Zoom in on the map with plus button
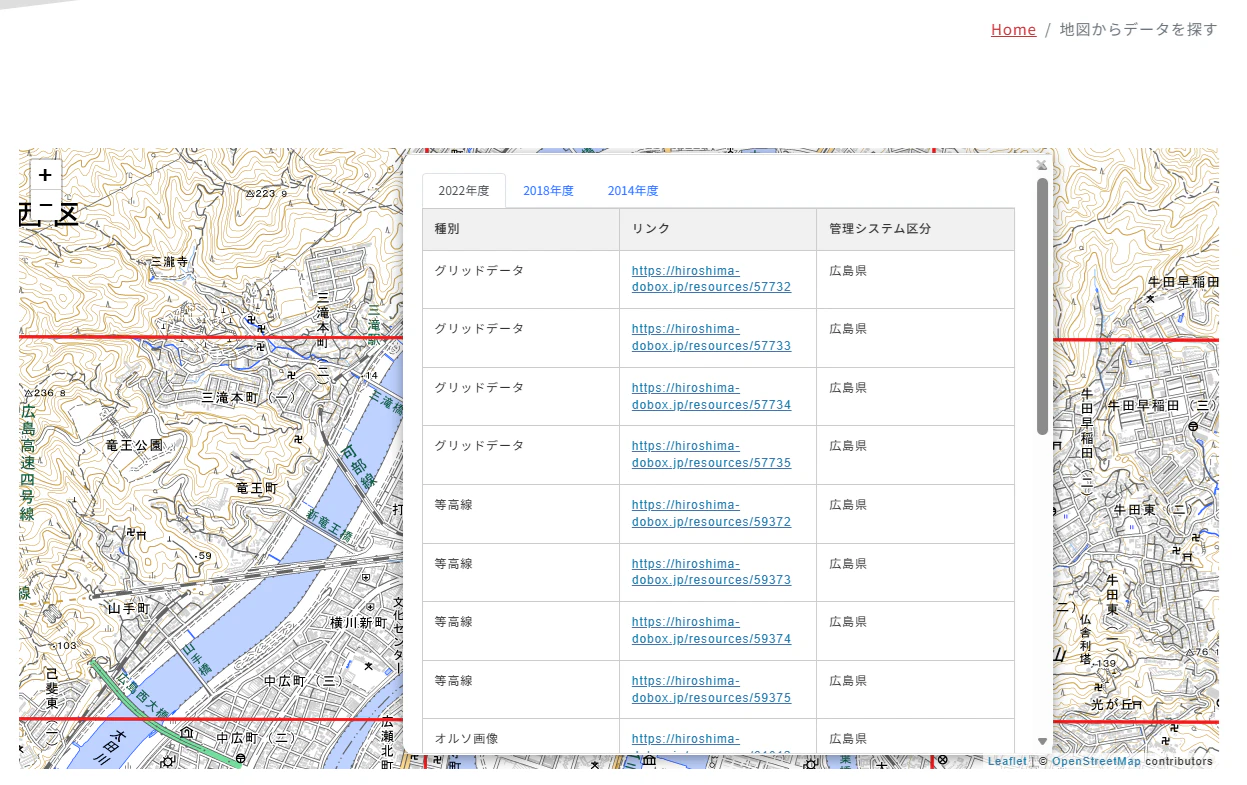 (46, 175)
